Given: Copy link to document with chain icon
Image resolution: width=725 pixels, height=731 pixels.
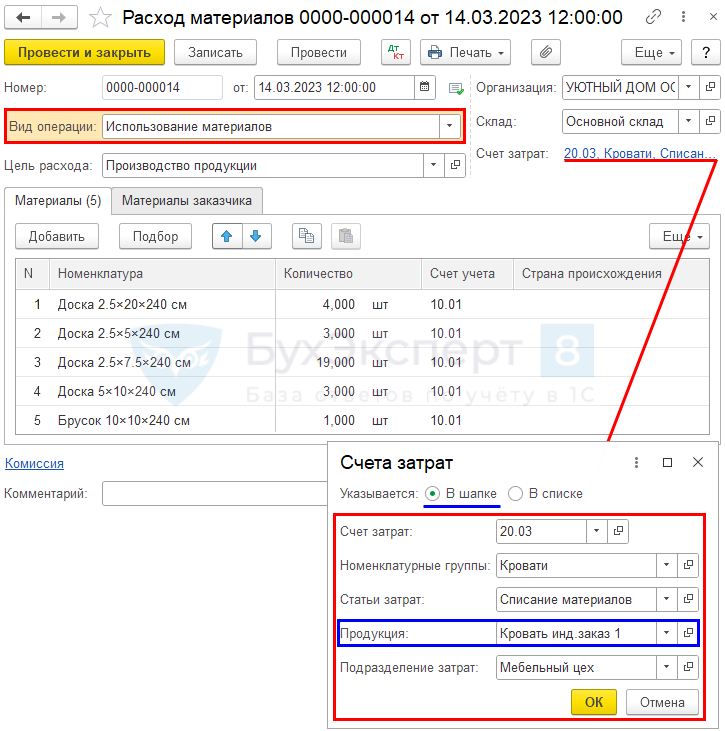Looking at the screenshot, I should click(653, 17).
